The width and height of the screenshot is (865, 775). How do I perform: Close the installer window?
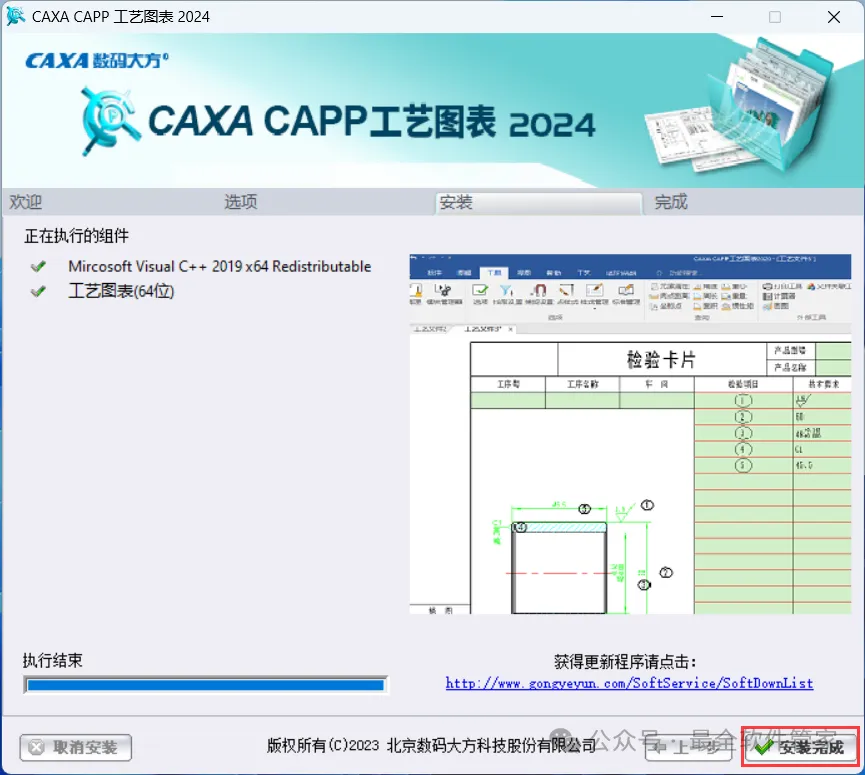click(x=834, y=17)
